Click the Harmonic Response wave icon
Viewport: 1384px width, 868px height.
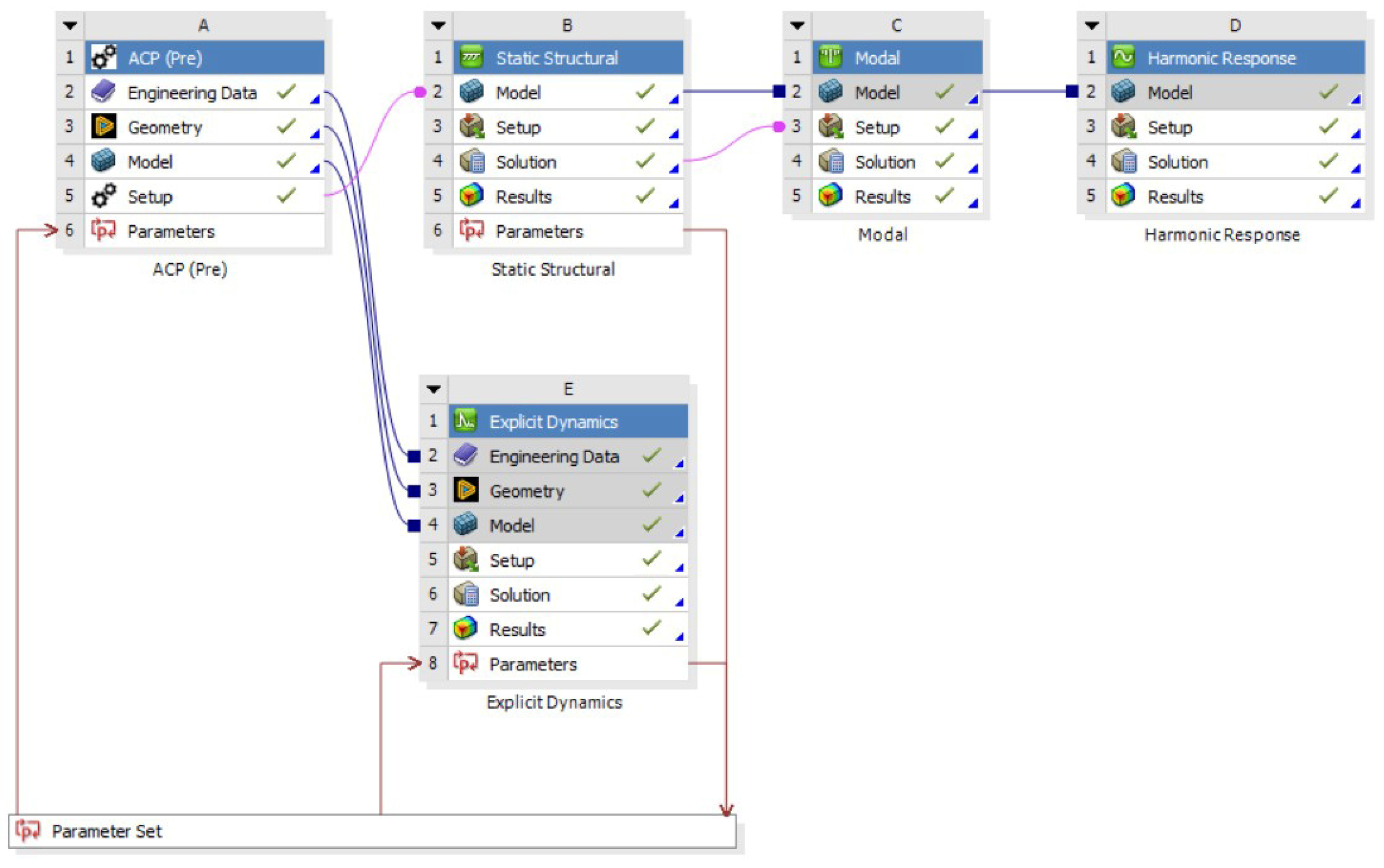pyautogui.click(x=1123, y=58)
